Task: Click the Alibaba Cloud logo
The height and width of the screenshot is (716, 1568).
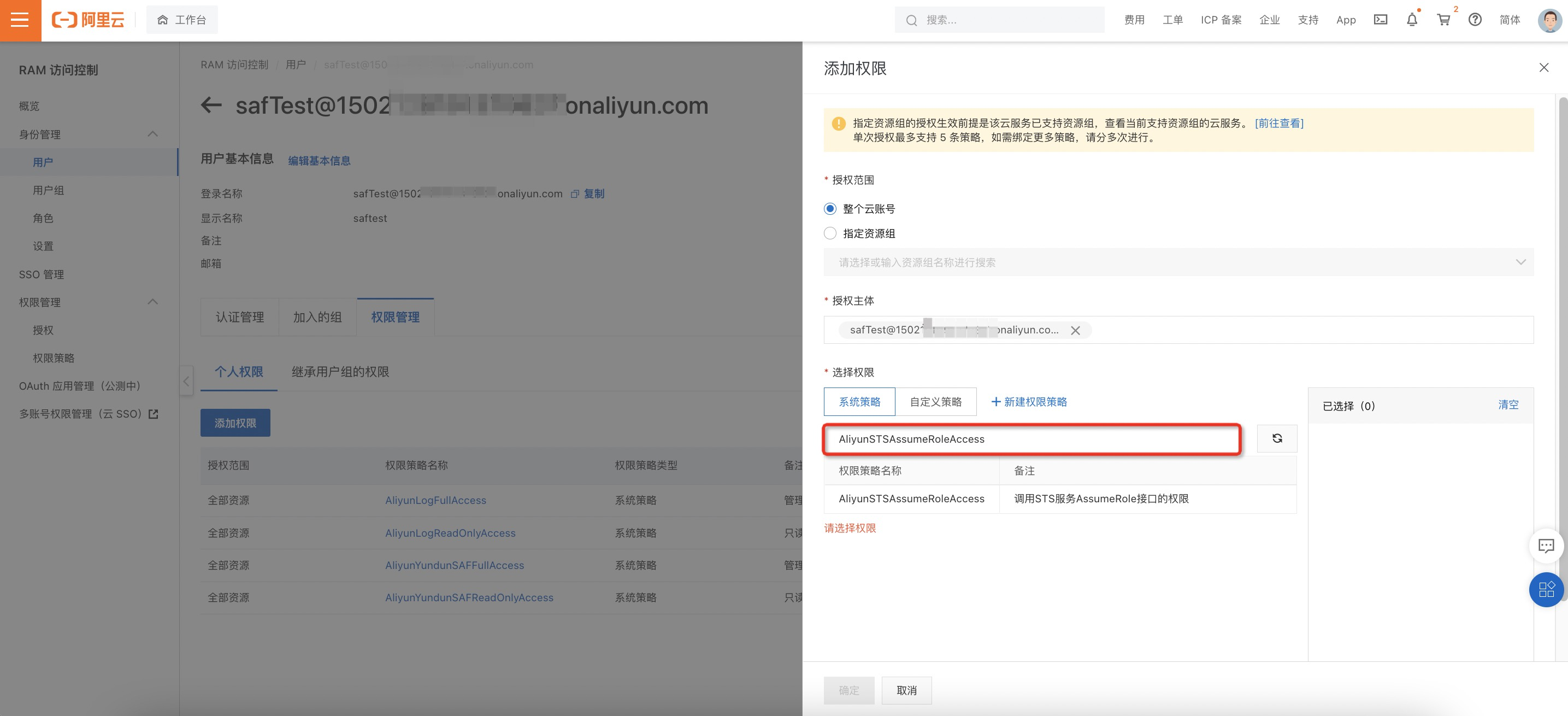Action: 87,20
